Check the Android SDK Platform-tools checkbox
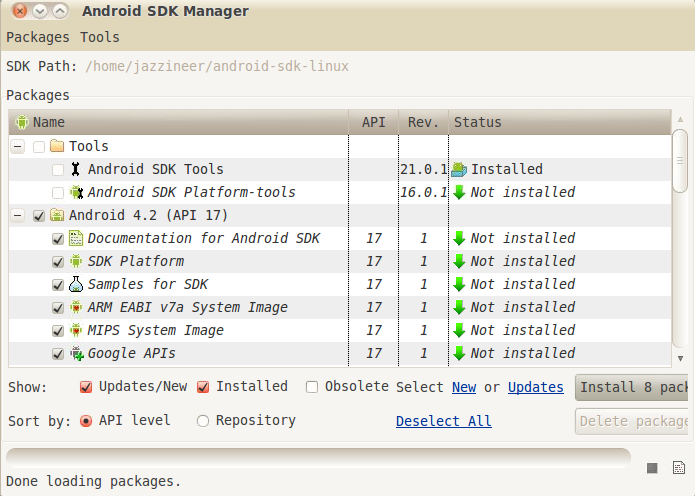This screenshot has height=496, width=695. pos(58,193)
